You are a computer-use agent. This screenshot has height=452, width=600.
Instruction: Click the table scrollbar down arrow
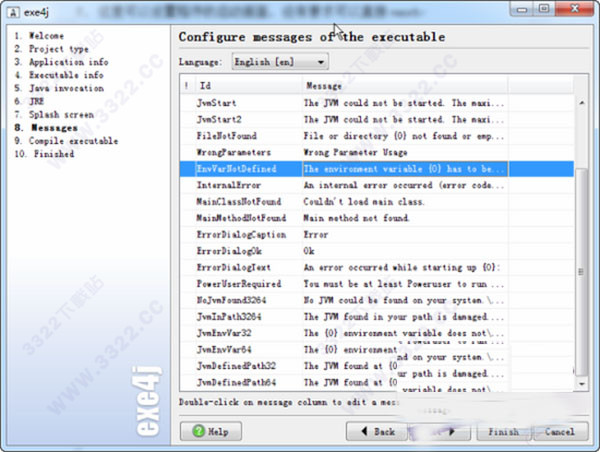[x=582, y=383]
